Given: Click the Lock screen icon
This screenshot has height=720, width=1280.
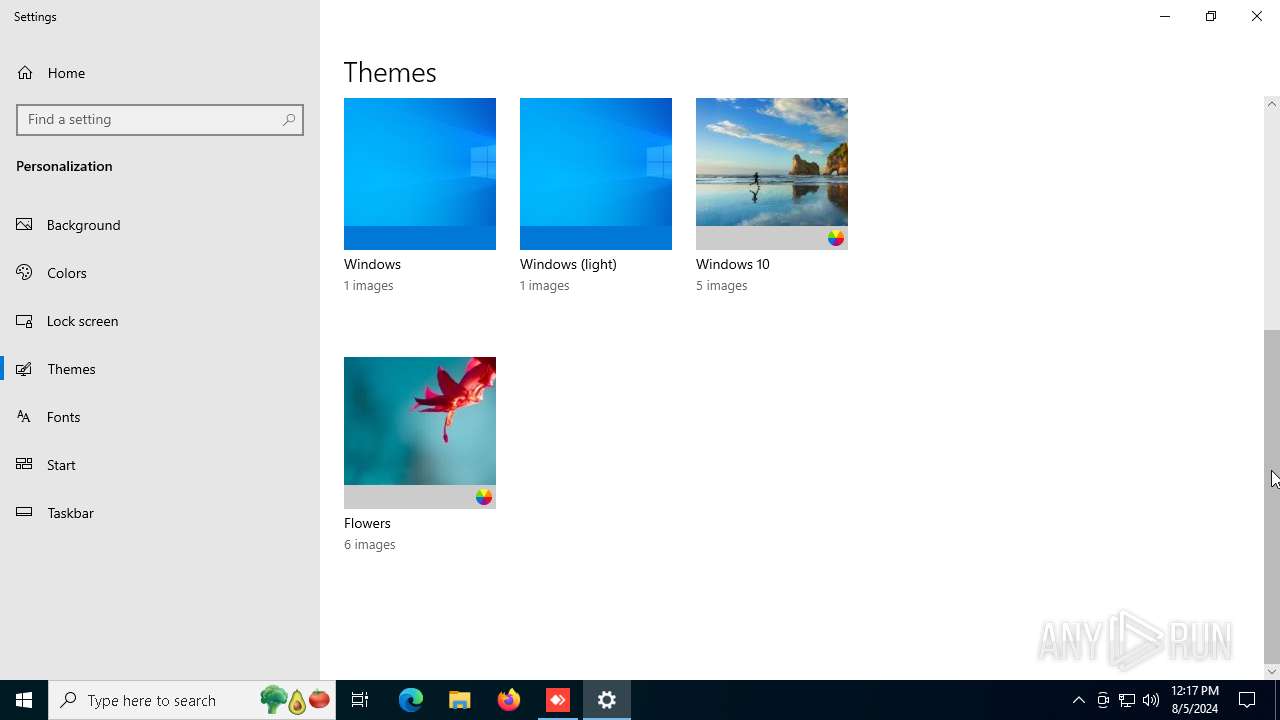Looking at the screenshot, I should (x=25, y=321).
